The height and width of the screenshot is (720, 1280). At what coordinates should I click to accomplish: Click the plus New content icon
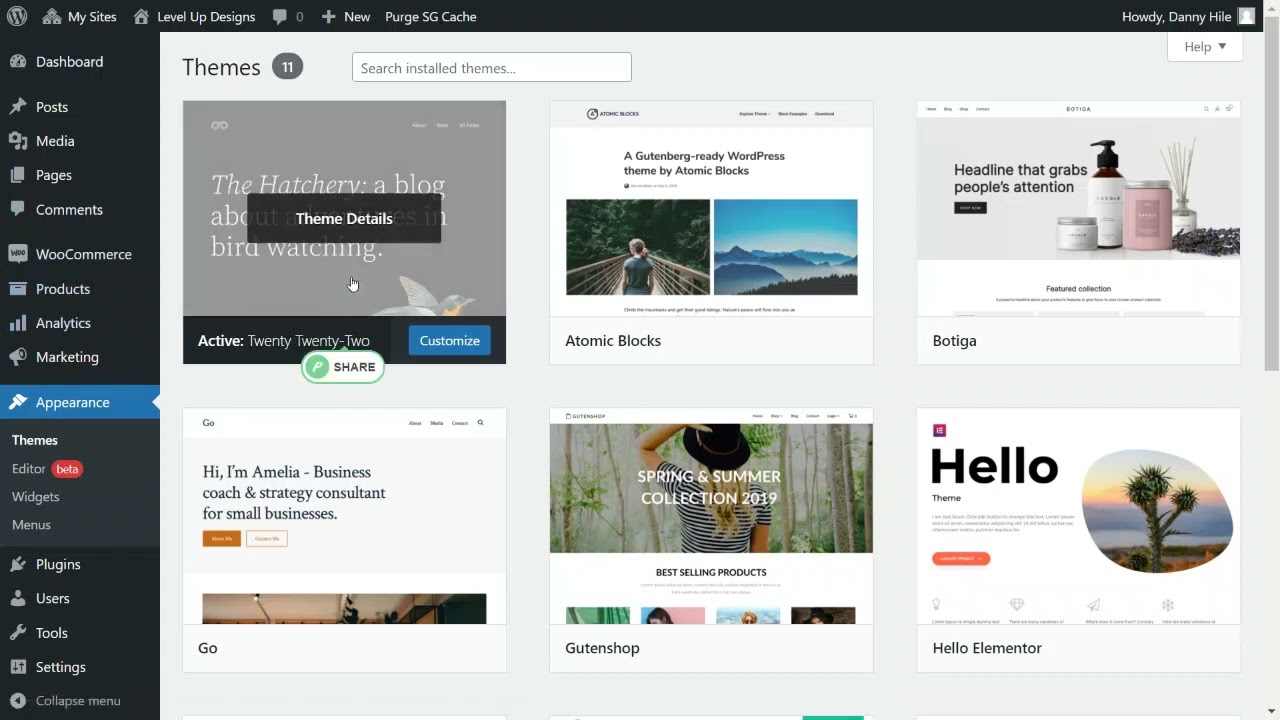click(328, 16)
